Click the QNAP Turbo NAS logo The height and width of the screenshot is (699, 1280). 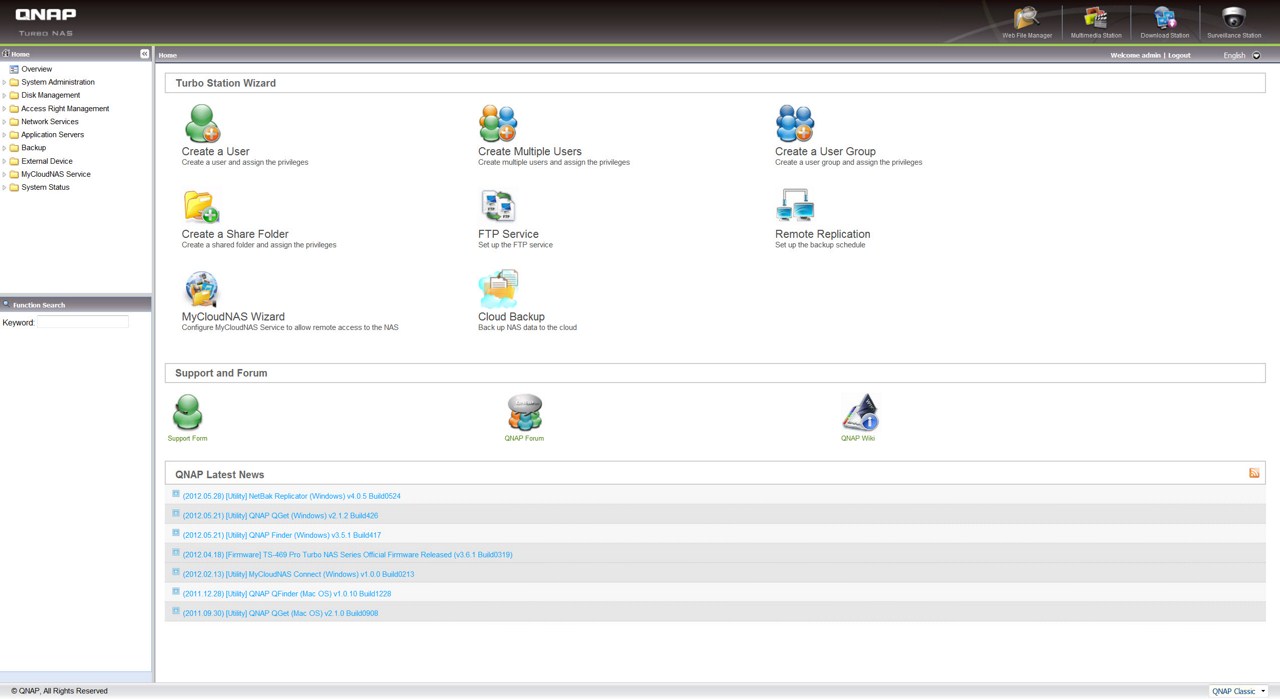tap(46, 22)
